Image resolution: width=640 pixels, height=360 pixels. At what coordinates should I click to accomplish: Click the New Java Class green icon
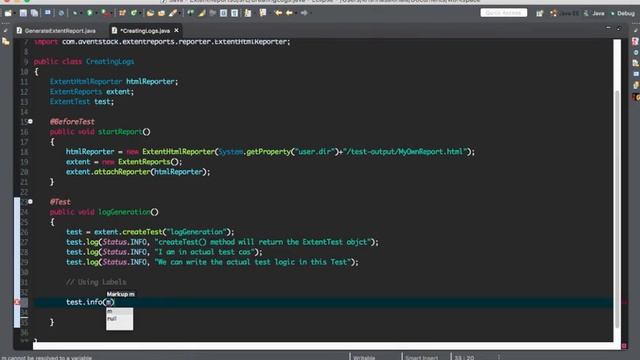(133, 13)
